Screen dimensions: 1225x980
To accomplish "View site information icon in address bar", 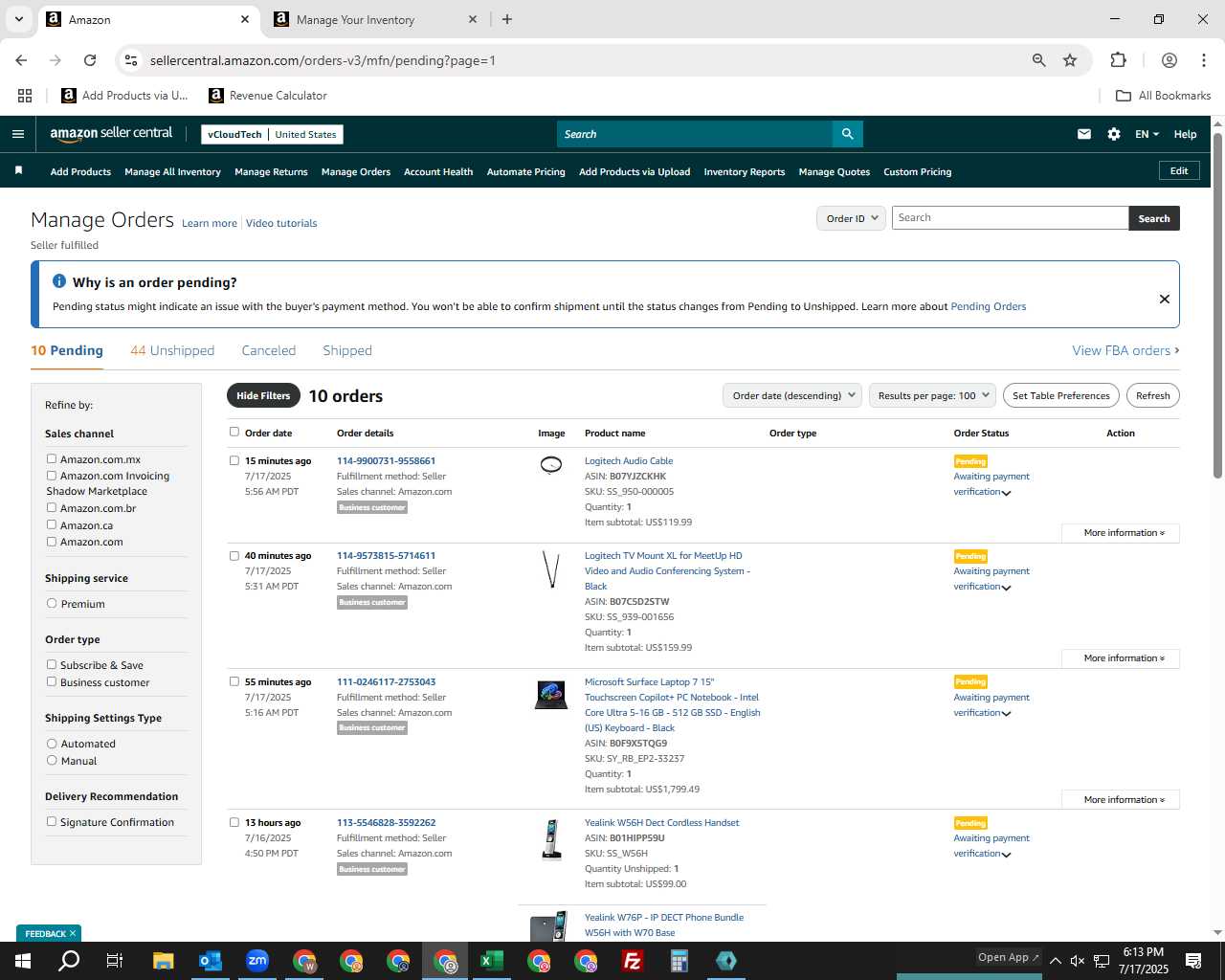I will click(131, 60).
